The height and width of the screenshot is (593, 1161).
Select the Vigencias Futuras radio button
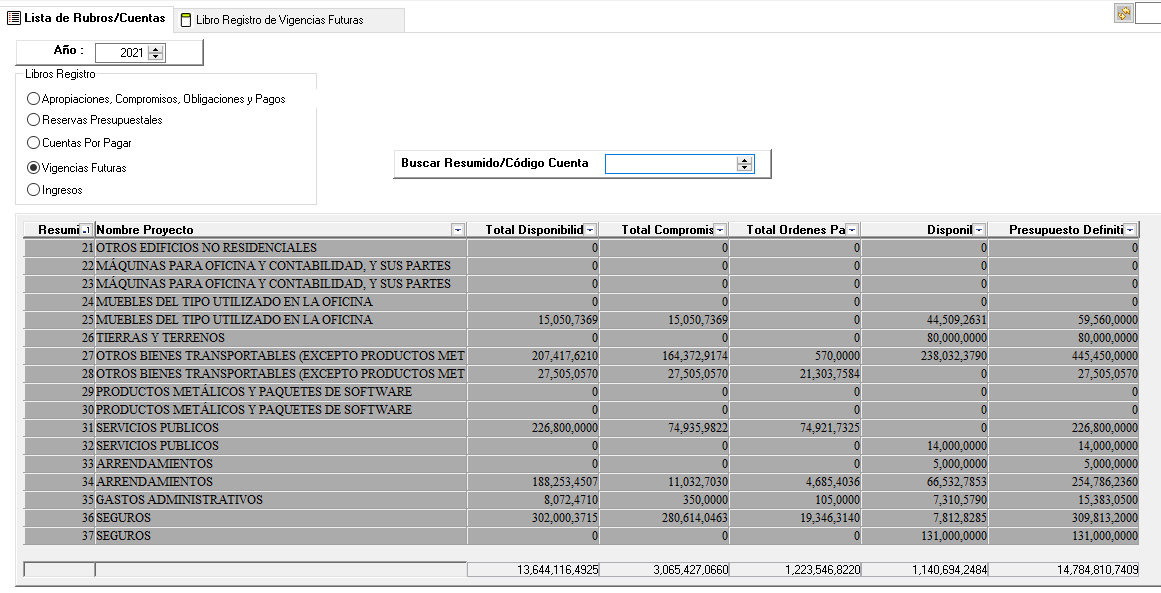(x=34, y=168)
